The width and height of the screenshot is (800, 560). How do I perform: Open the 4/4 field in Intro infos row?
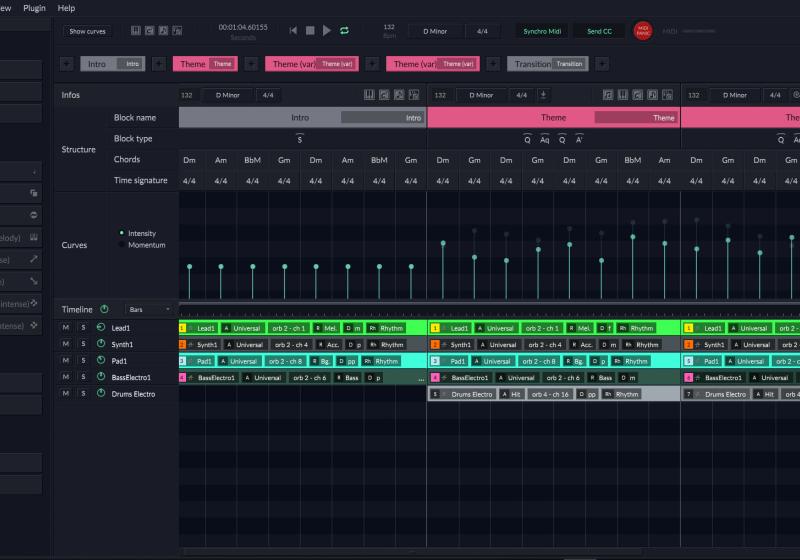[268, 95]
